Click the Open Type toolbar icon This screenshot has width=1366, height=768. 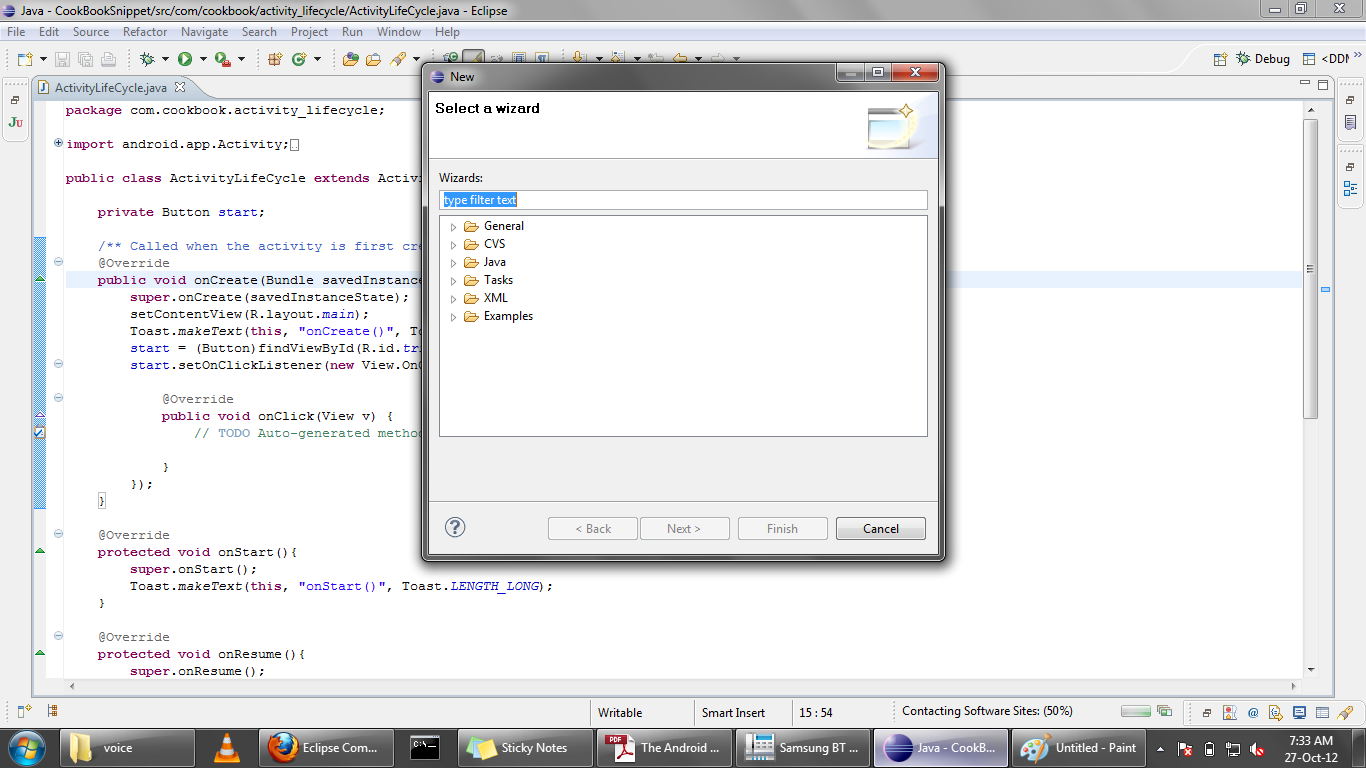click(351, 59)
